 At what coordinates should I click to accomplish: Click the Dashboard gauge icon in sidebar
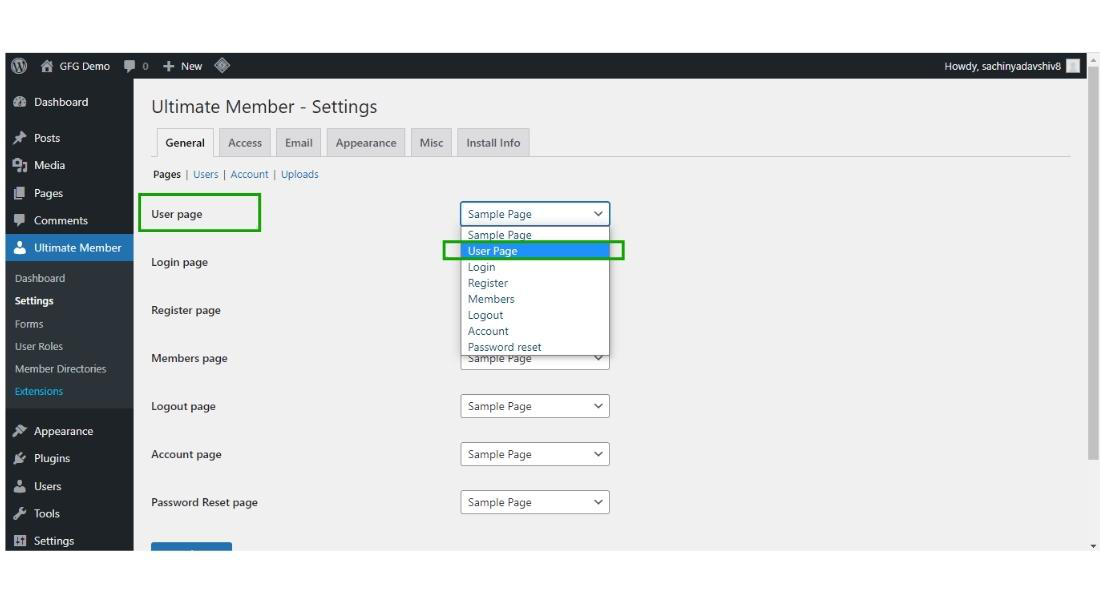tap(20, 102)
